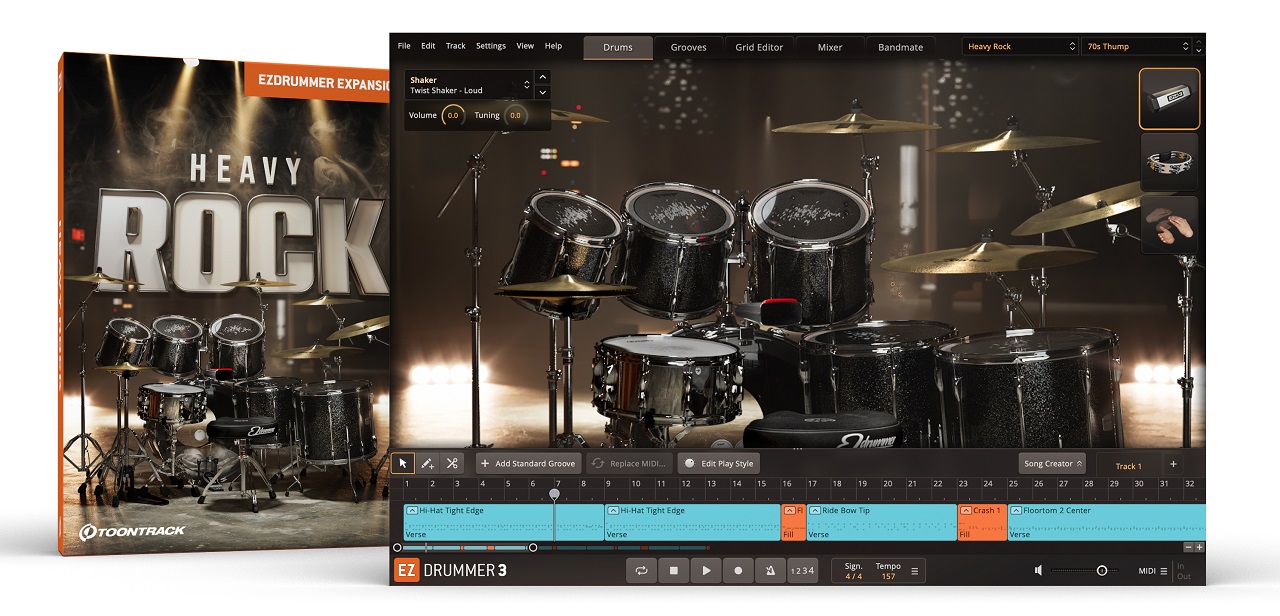The width and height of the screenshot is (1280, 616).
Task: Start playback with the play button
Action: pyautogui.click(x=706, y=570)
